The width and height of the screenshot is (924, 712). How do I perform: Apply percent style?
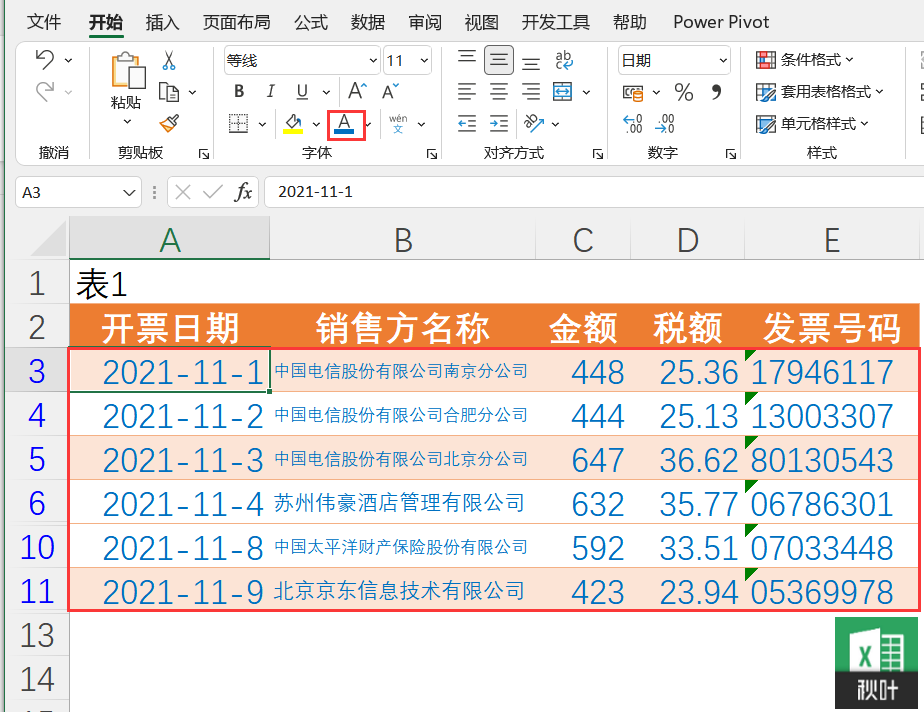coord(684,92)
